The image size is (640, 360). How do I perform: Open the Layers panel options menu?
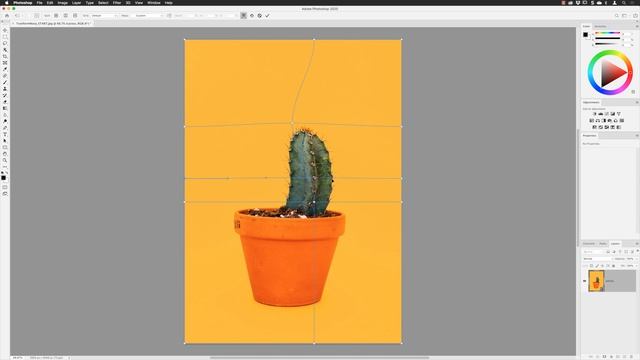(637, 244)
